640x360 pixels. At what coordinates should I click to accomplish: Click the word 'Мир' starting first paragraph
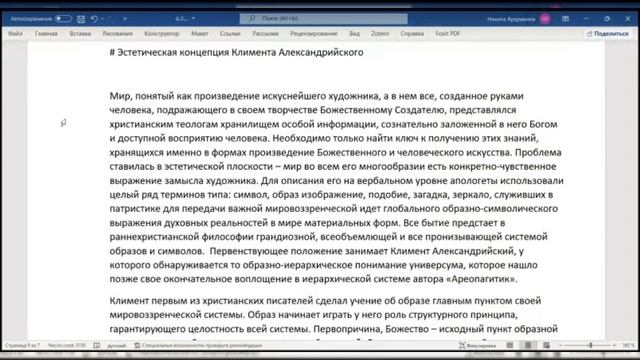coord(120,96)
